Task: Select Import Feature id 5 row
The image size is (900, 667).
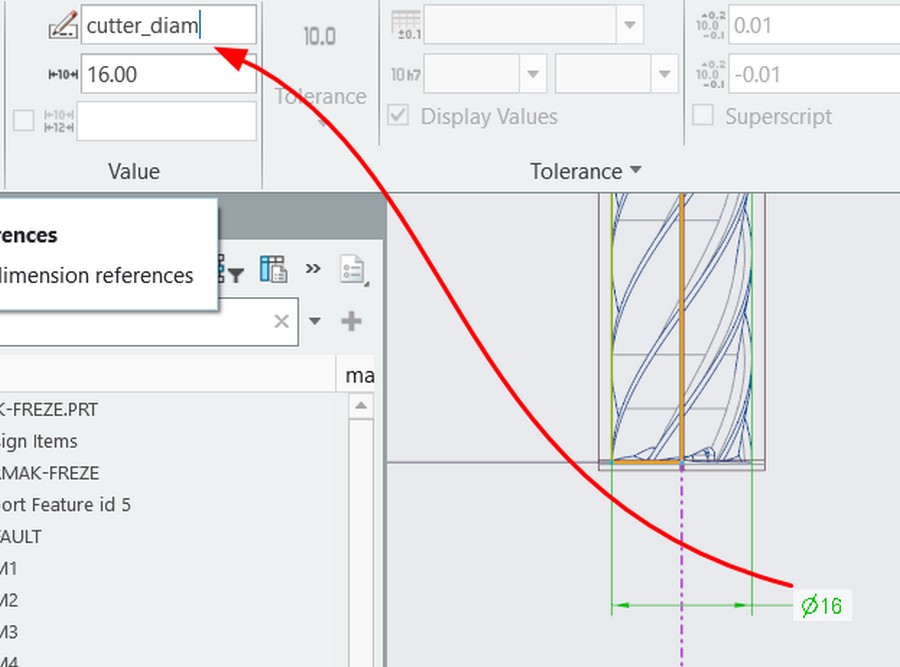Action: coord(65,505)
